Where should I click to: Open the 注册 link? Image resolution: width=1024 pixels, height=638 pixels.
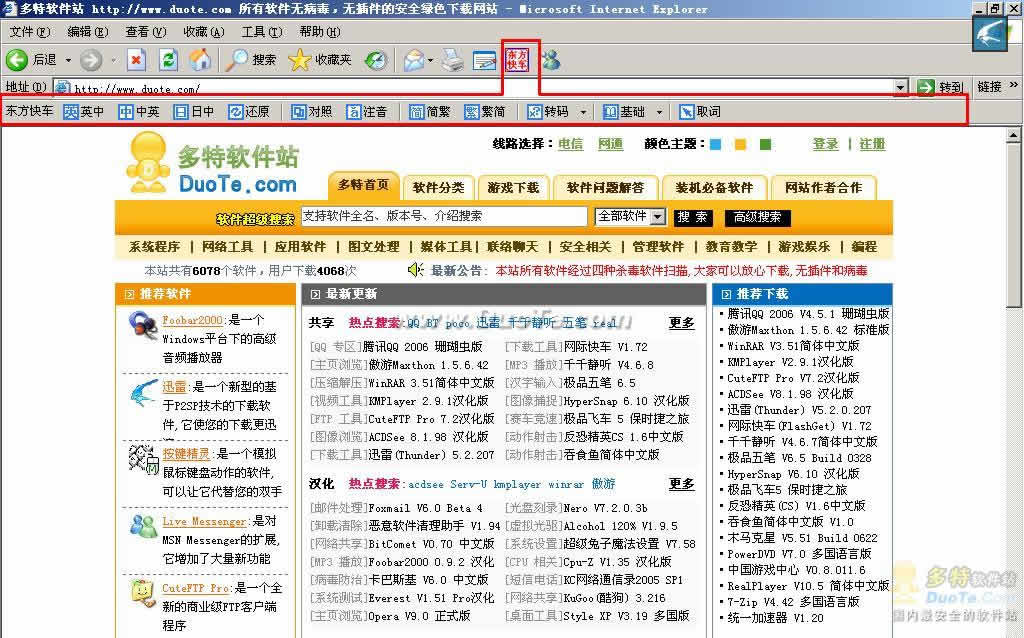pos(872,144)
